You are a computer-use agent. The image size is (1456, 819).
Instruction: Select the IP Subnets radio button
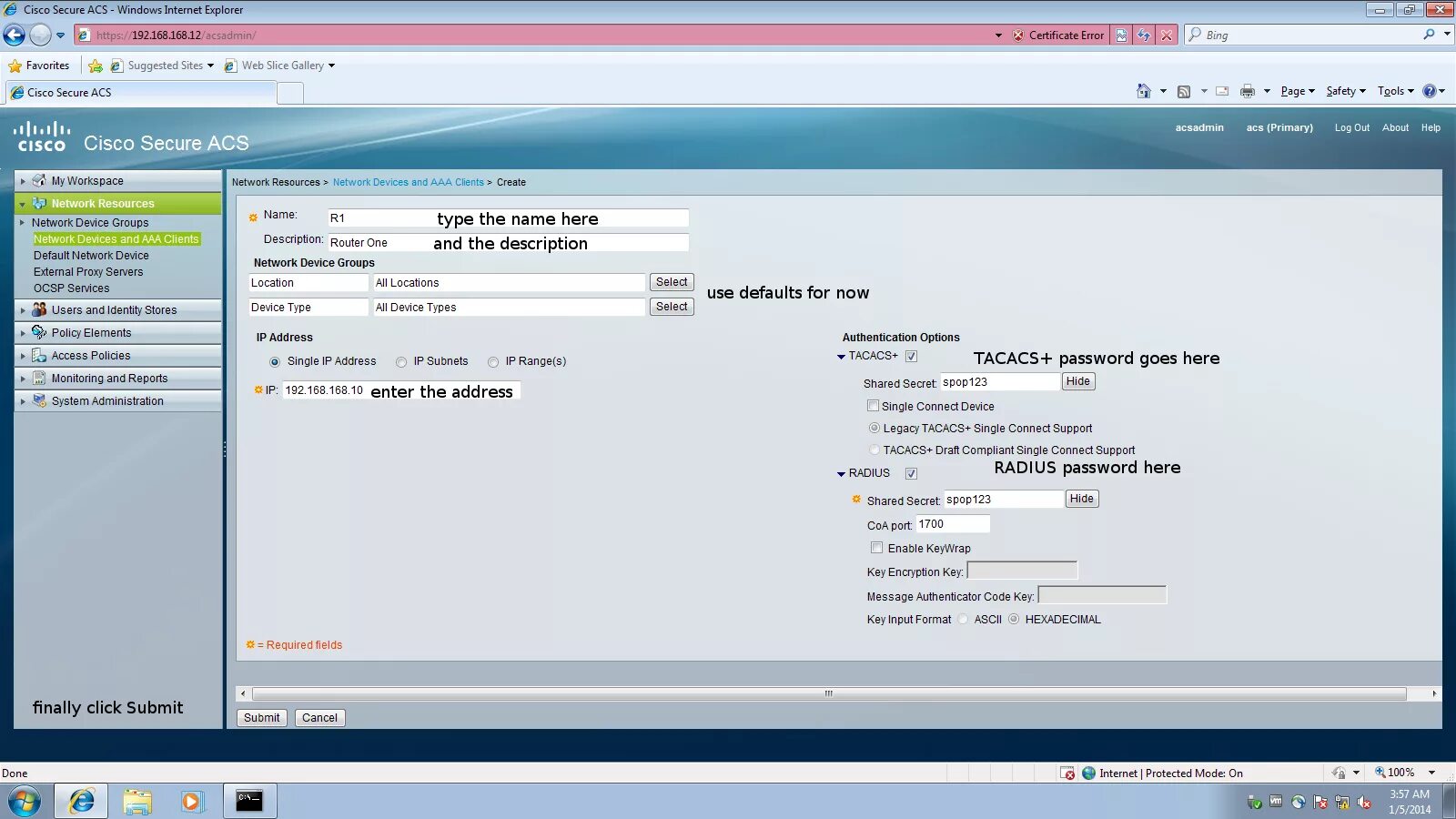point(401,362)
